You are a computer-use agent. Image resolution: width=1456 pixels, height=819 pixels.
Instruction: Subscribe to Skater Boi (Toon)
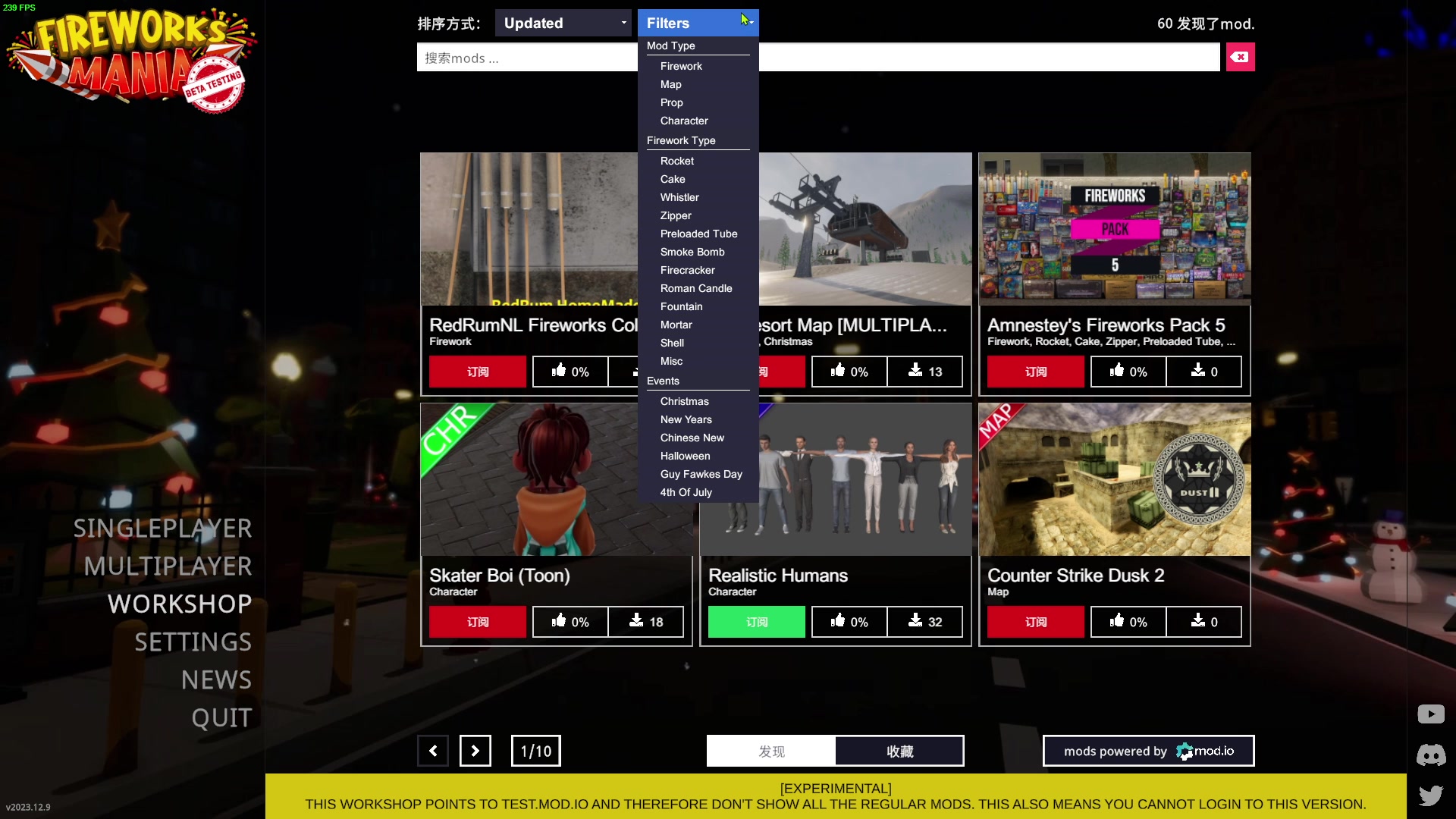(478, 622)
